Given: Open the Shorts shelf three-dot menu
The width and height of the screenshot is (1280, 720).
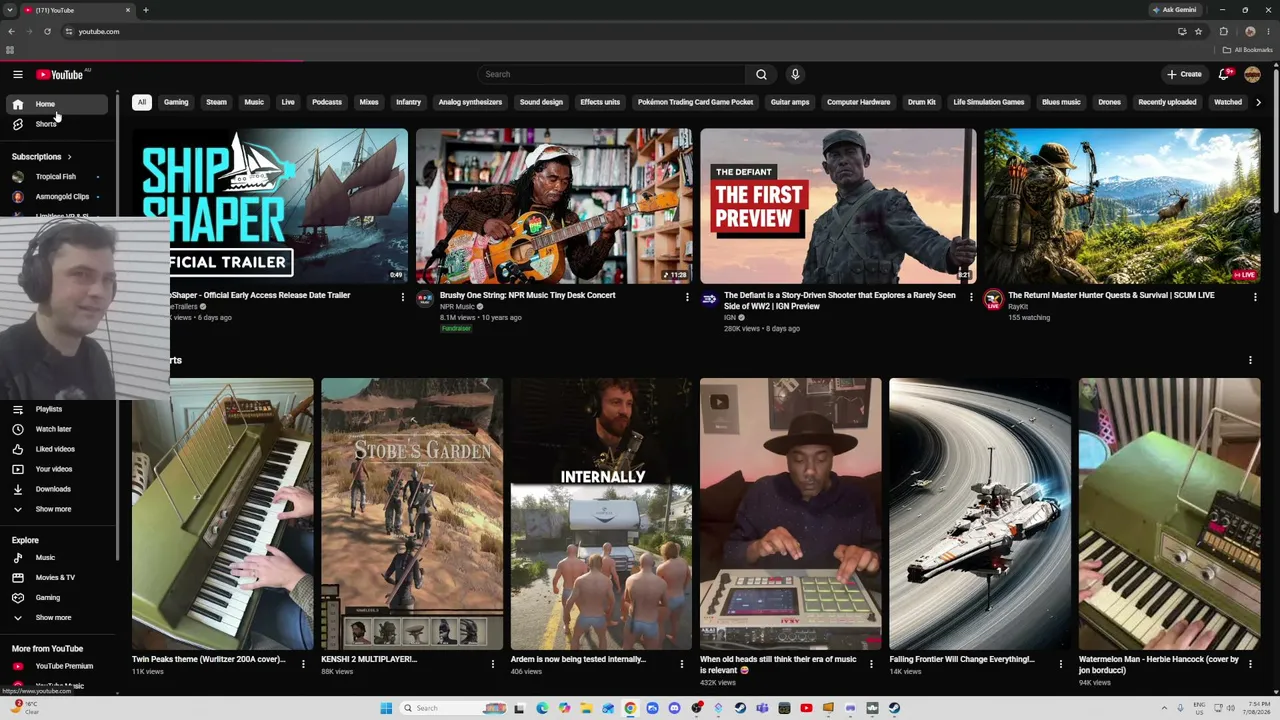Looking at the screenshot, I should click(x=1250, y=360).
